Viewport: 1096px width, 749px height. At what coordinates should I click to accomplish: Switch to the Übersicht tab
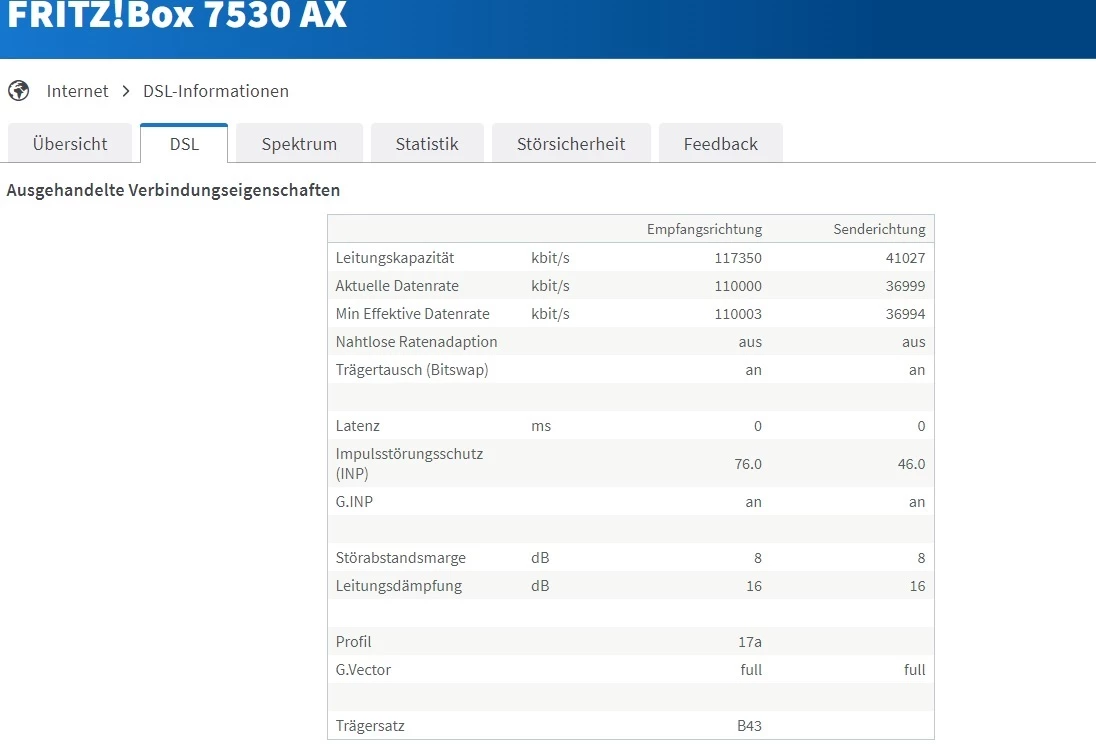[70, 144]
